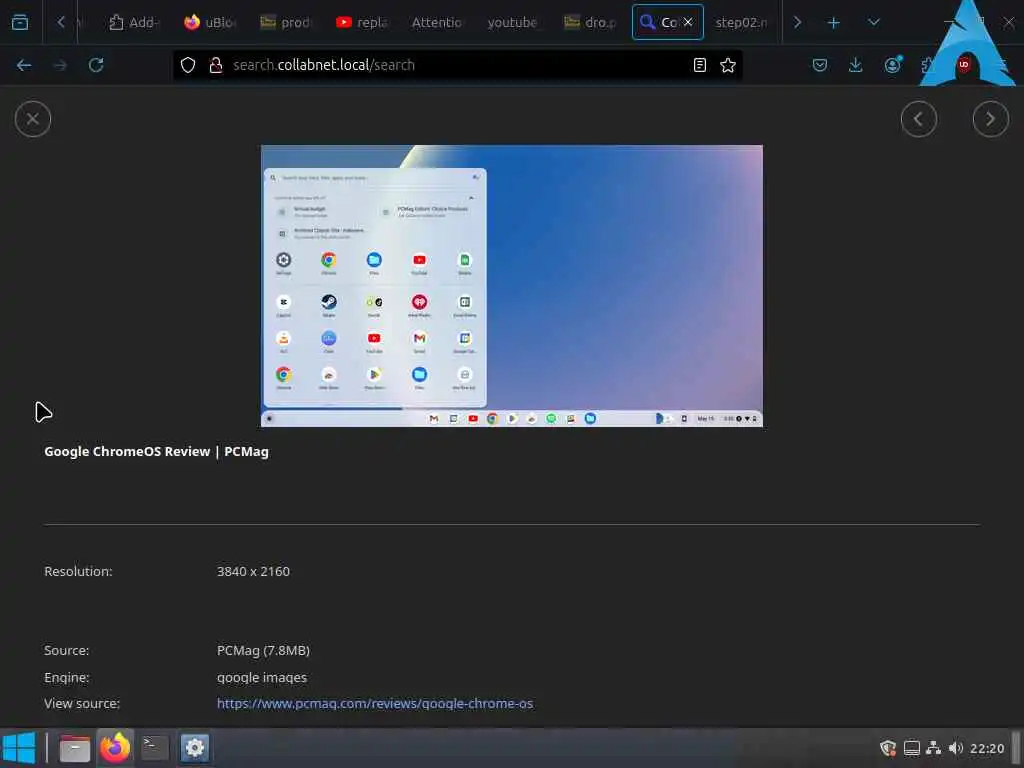
Task: Switch to the uBlock tab
Action: pyautogui.click(x=209, y=22)
